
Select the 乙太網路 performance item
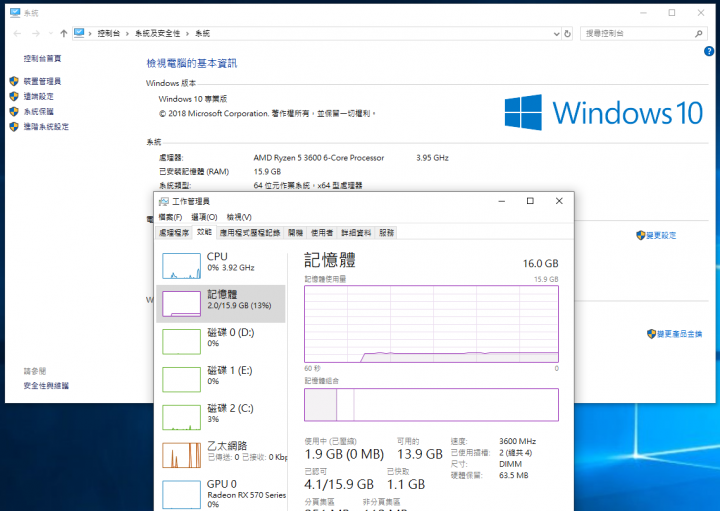tap(221, 455)
